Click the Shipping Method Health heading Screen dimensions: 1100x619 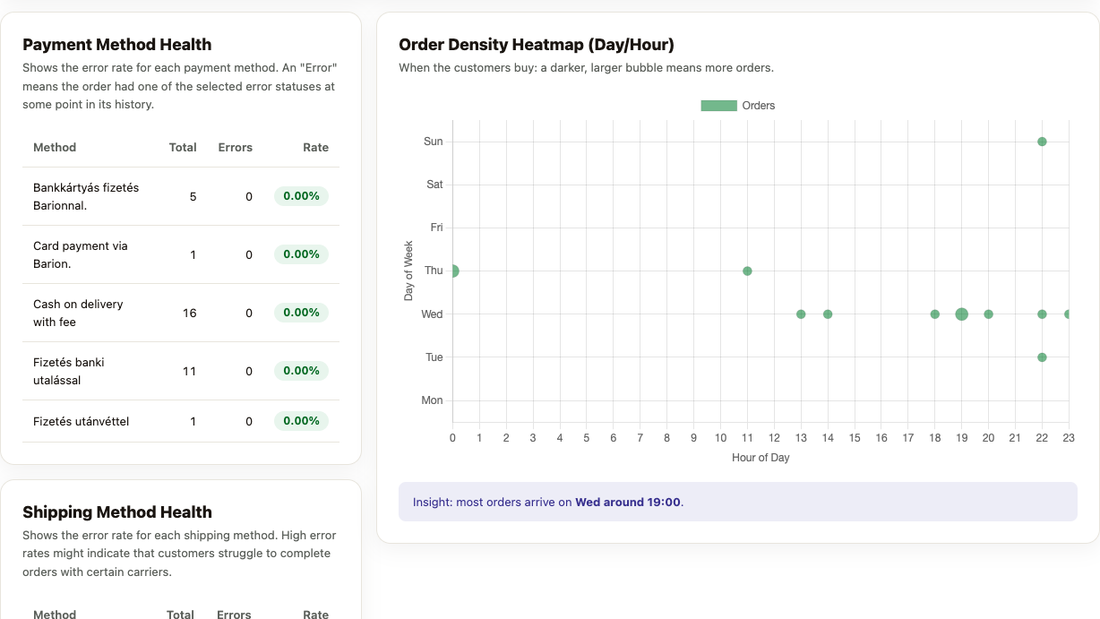click(x=116, y=512)
